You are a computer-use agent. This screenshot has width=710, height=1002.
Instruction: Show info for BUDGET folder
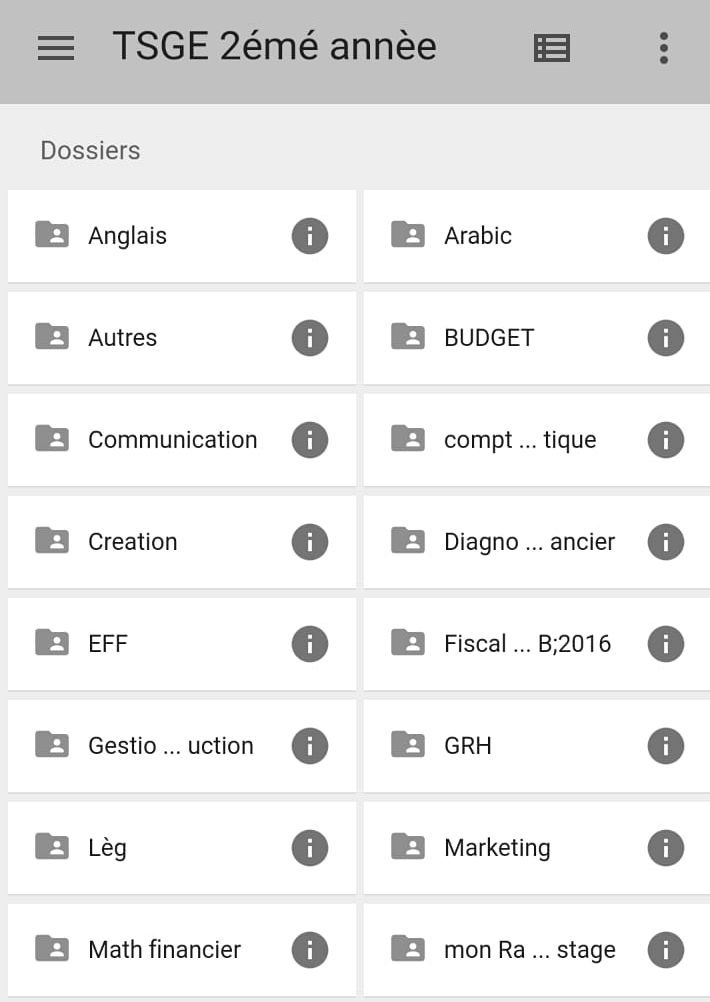point(666,337)
